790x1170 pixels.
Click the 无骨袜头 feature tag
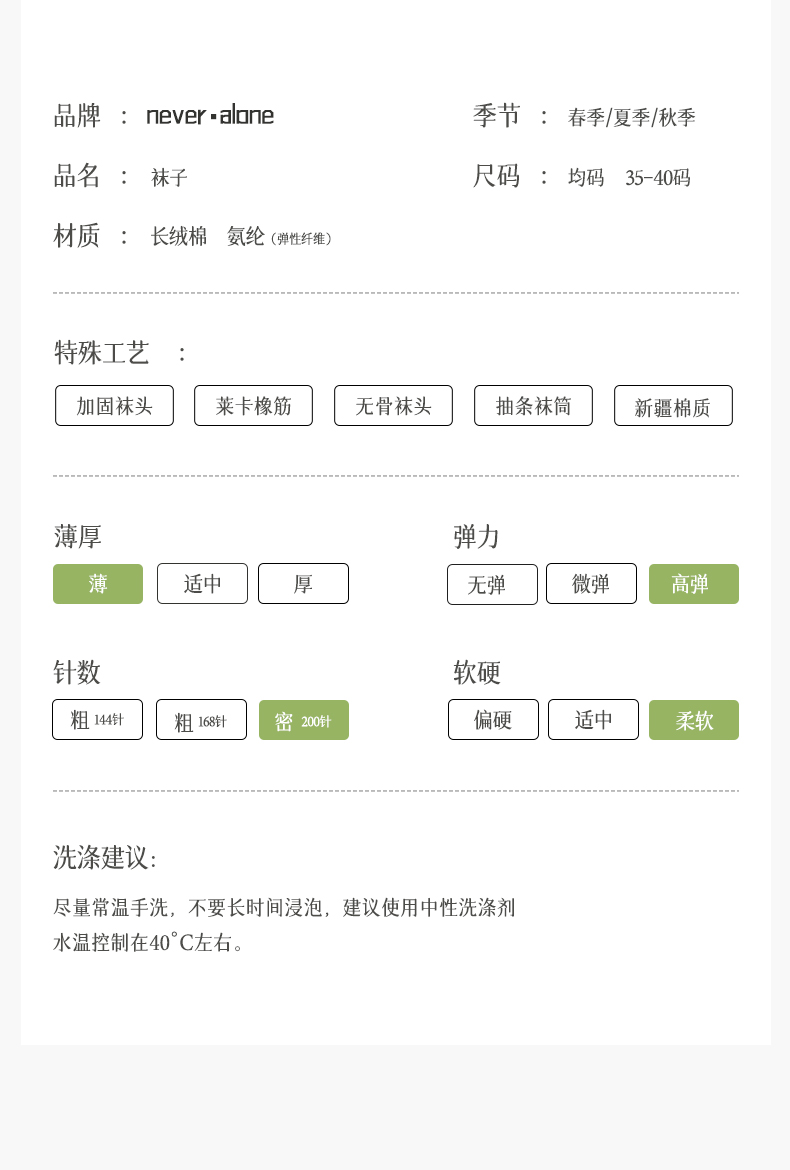tap(393, 406)
